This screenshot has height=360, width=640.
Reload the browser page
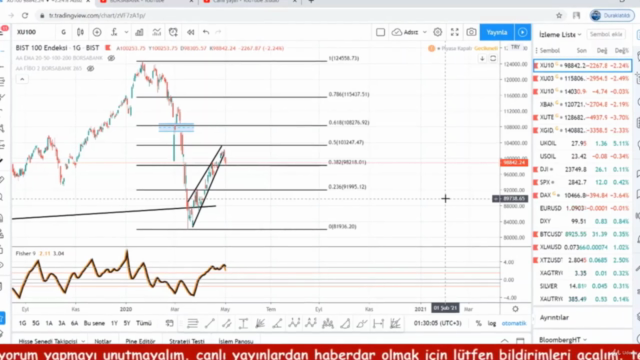(25, 16)
